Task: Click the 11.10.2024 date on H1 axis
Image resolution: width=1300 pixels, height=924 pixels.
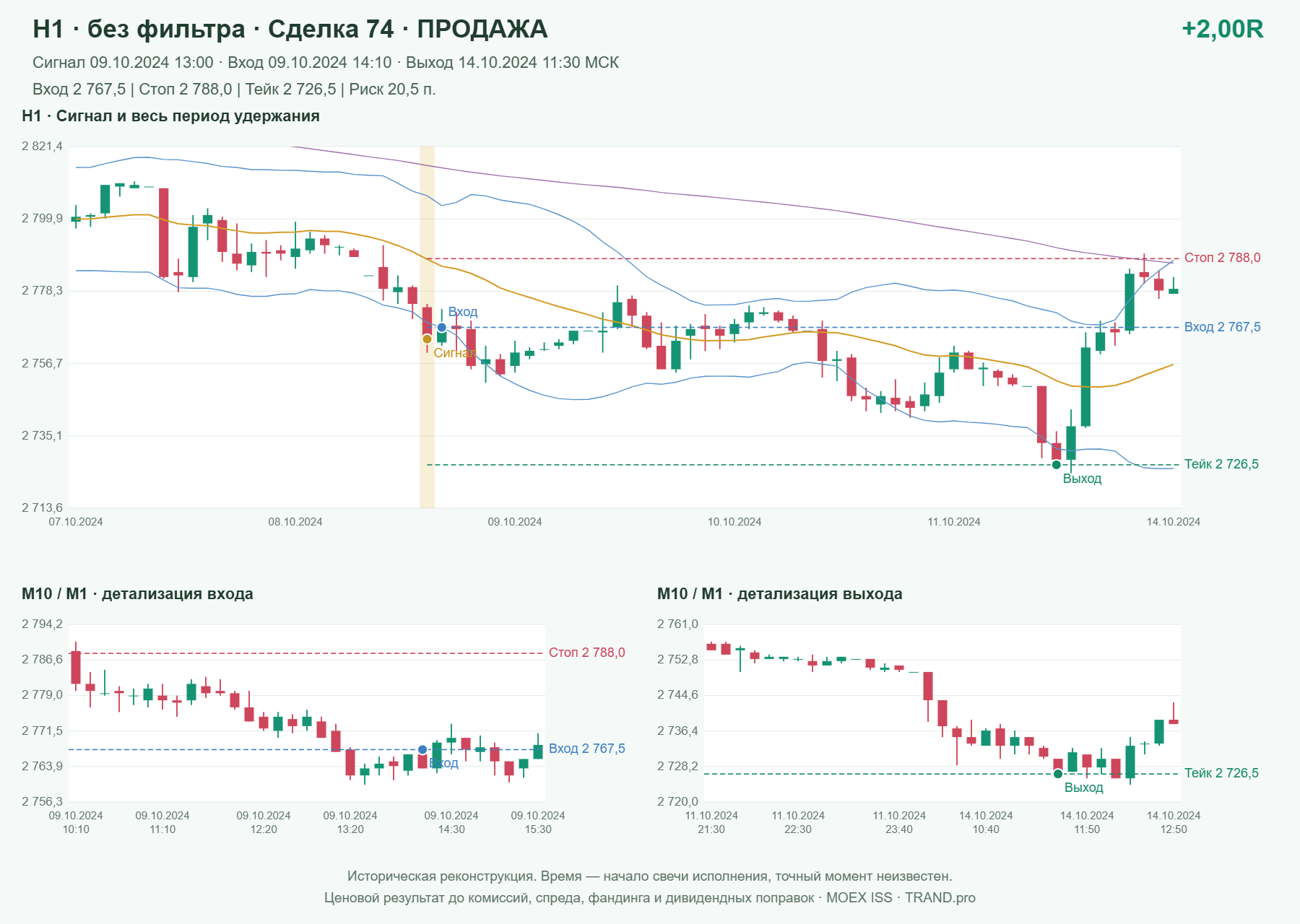Action: 954,522
